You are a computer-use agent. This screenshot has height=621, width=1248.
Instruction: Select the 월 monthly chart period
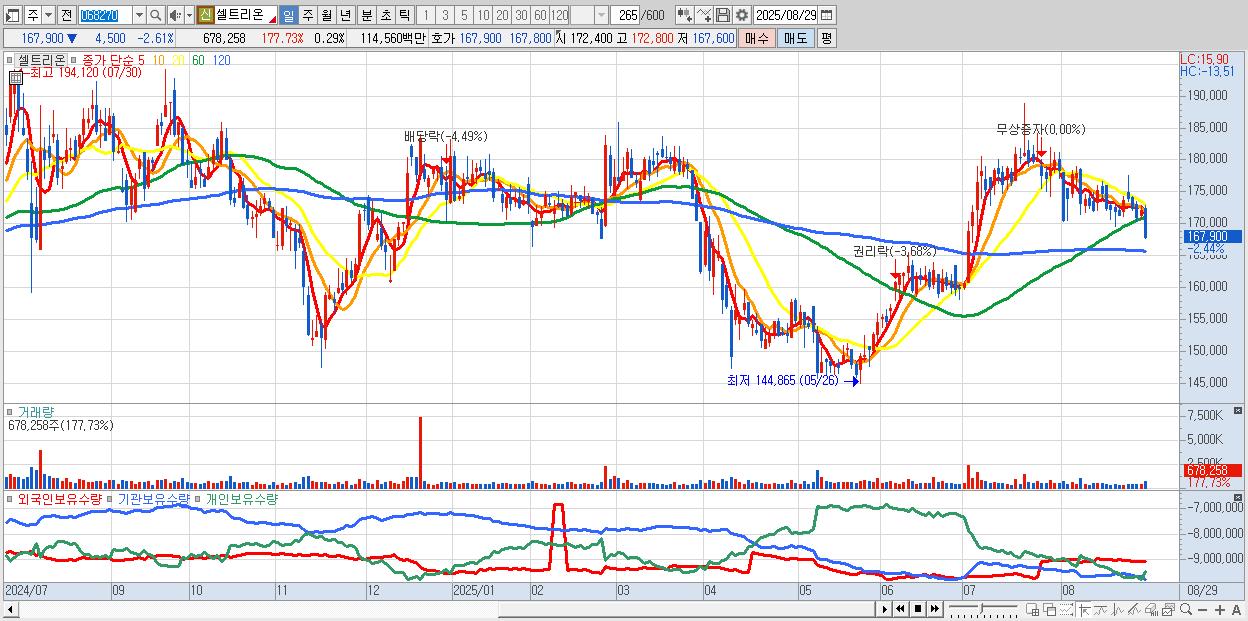[326, 15]
